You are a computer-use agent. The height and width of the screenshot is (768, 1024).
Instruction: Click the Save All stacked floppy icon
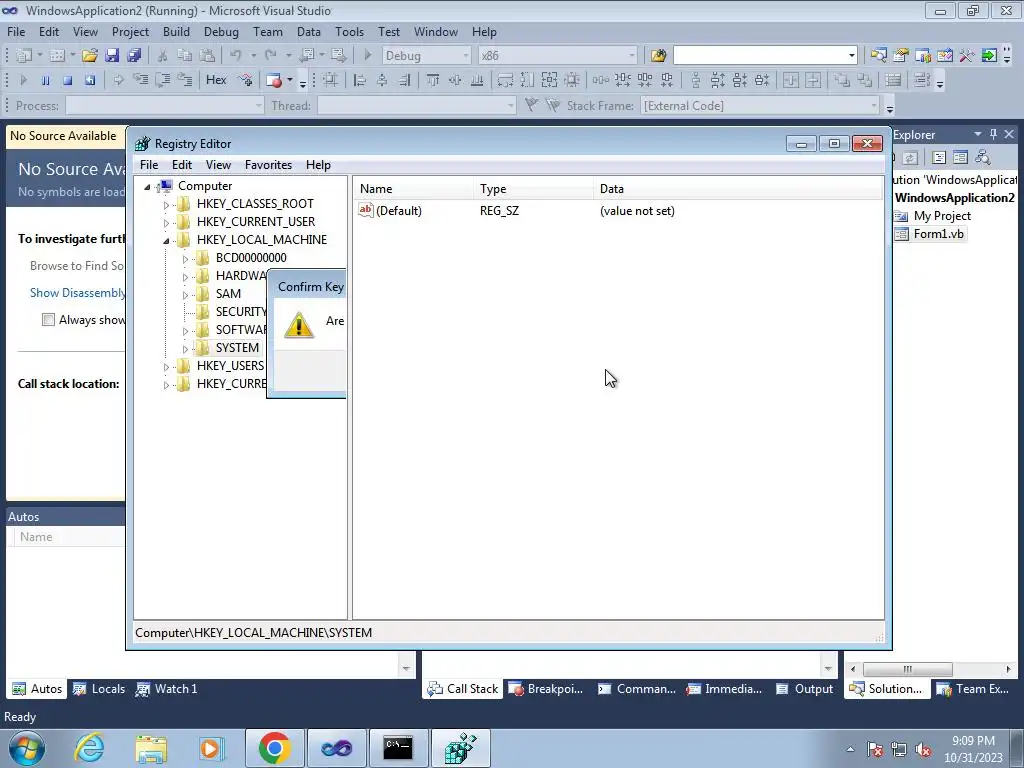click(134, 56)
